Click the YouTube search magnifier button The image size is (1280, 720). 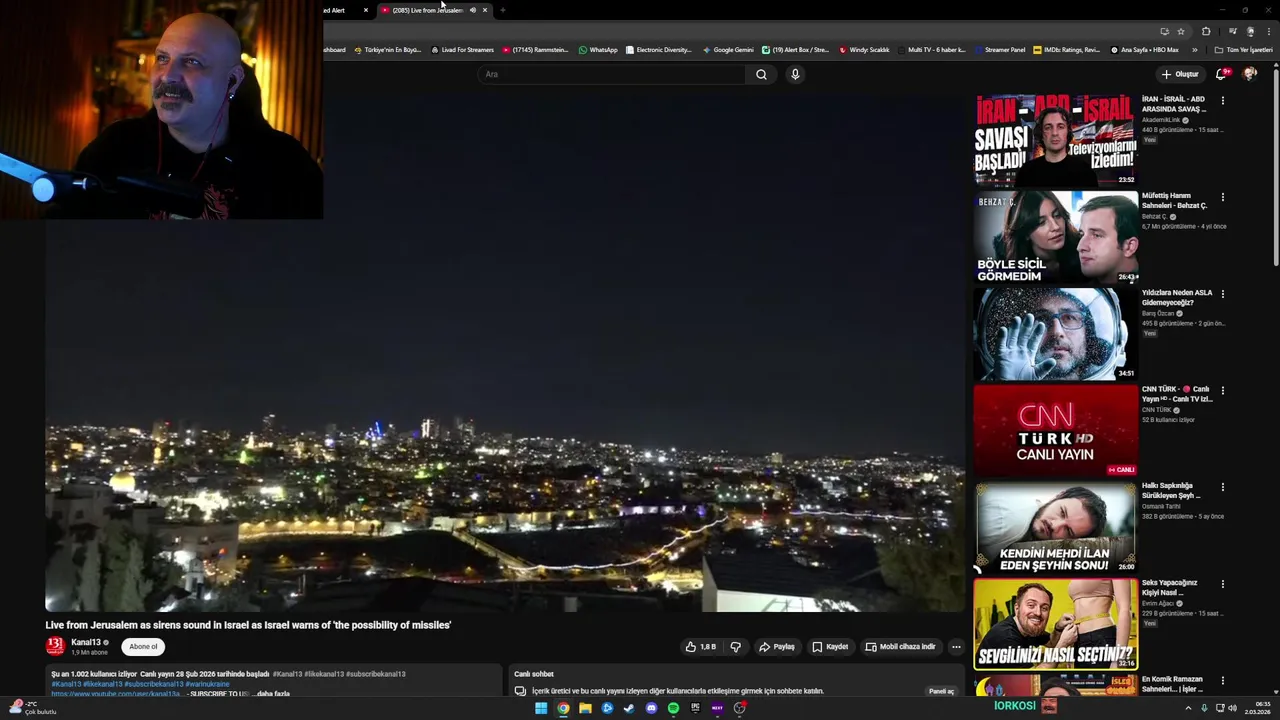(x=761, y=74)
